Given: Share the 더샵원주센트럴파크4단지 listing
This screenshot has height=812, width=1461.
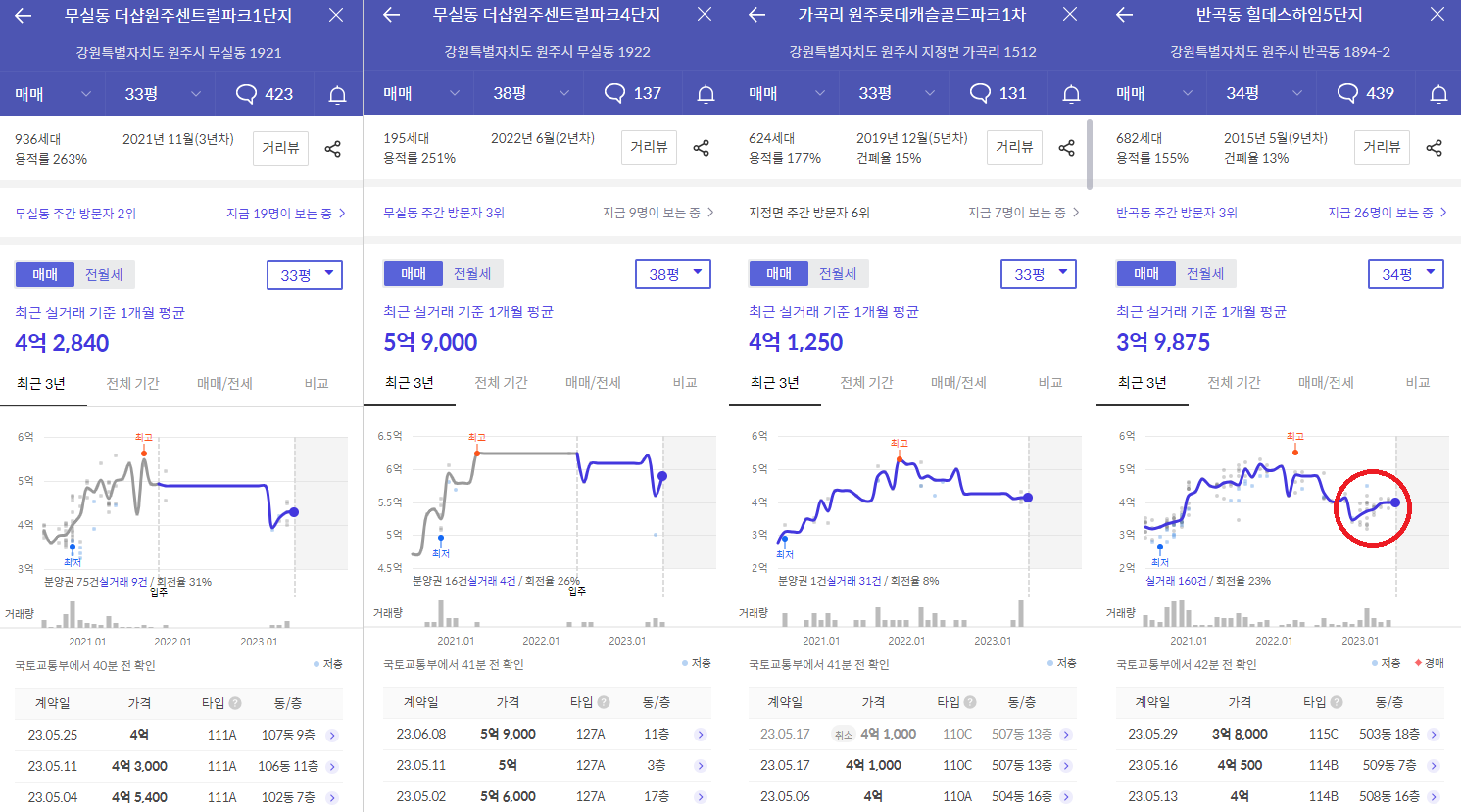Looking at the screenshot, I should point(702,148).
